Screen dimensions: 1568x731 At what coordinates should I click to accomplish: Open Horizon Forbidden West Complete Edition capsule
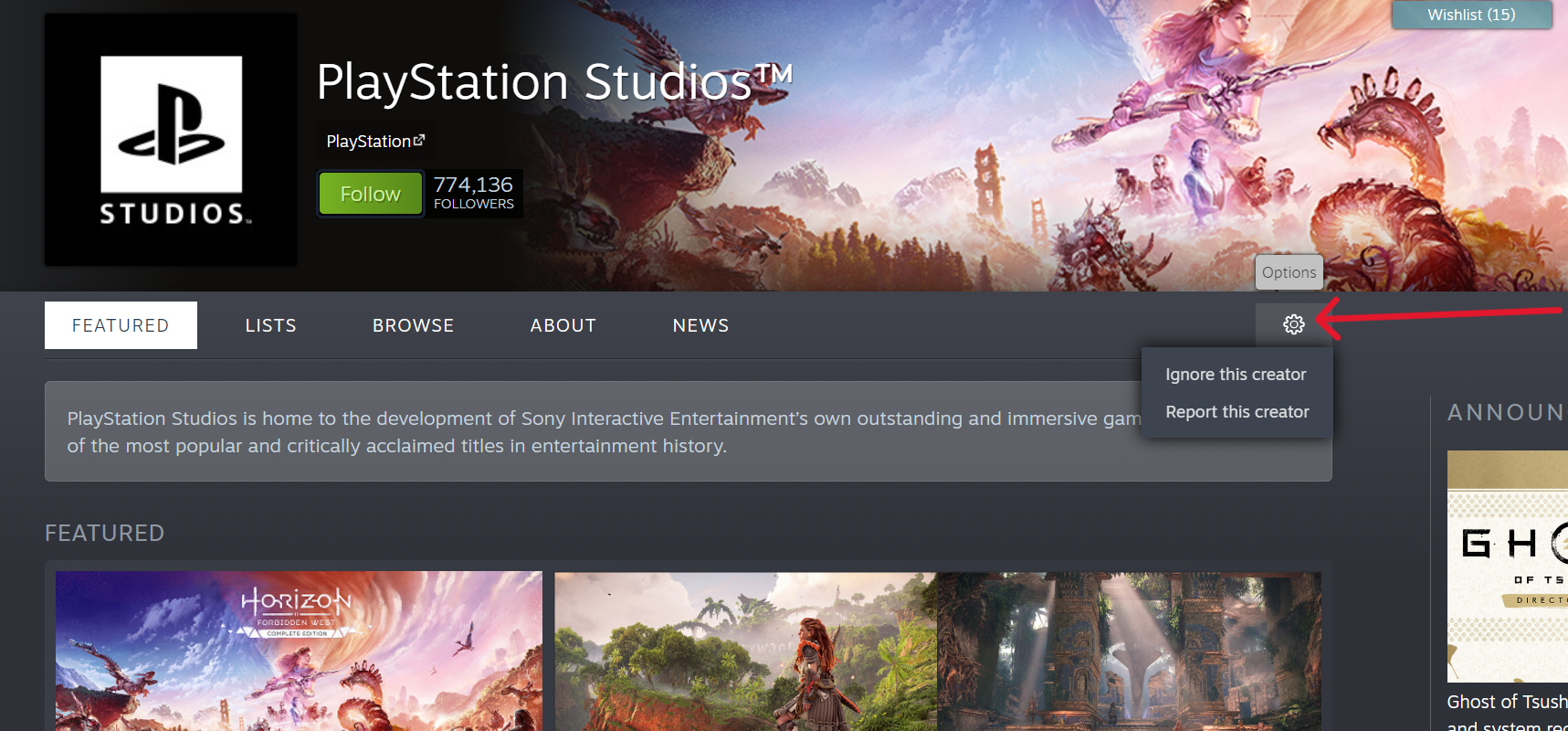point(299,652)
